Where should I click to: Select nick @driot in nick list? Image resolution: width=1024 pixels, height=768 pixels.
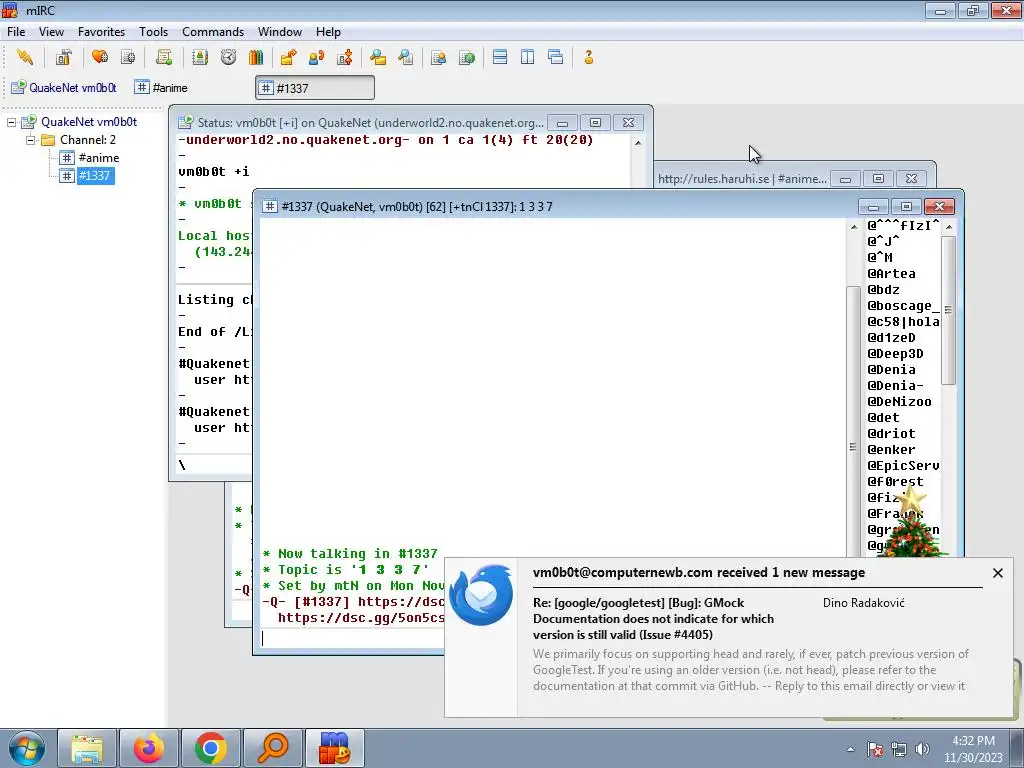click(x=891, y=434)
